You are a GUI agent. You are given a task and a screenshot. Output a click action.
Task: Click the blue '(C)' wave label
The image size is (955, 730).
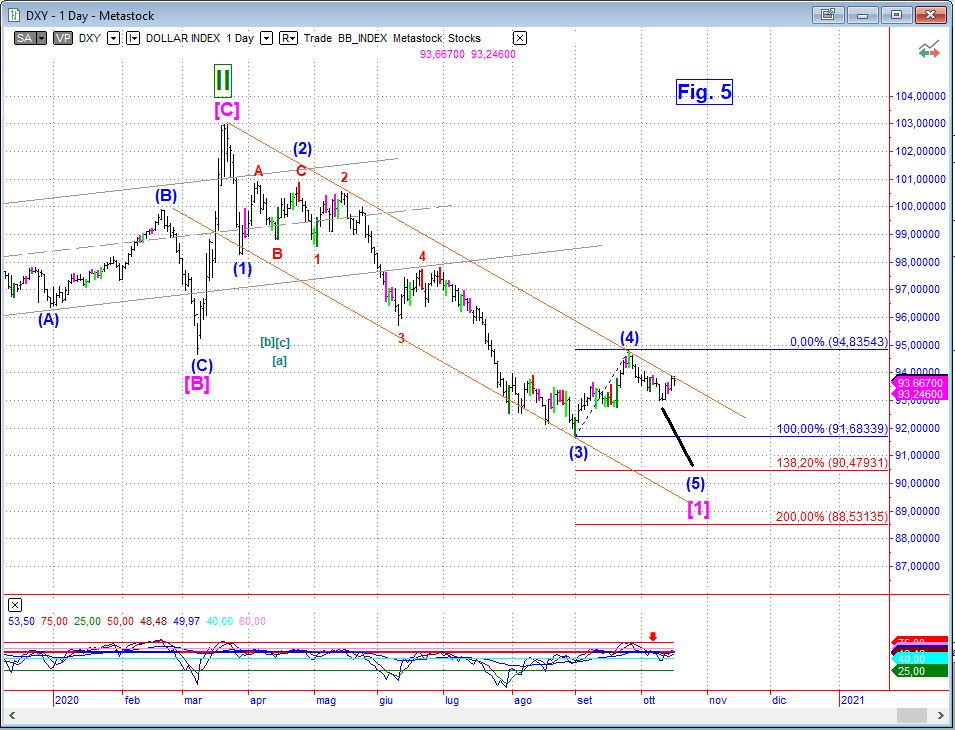coord(202,366)
